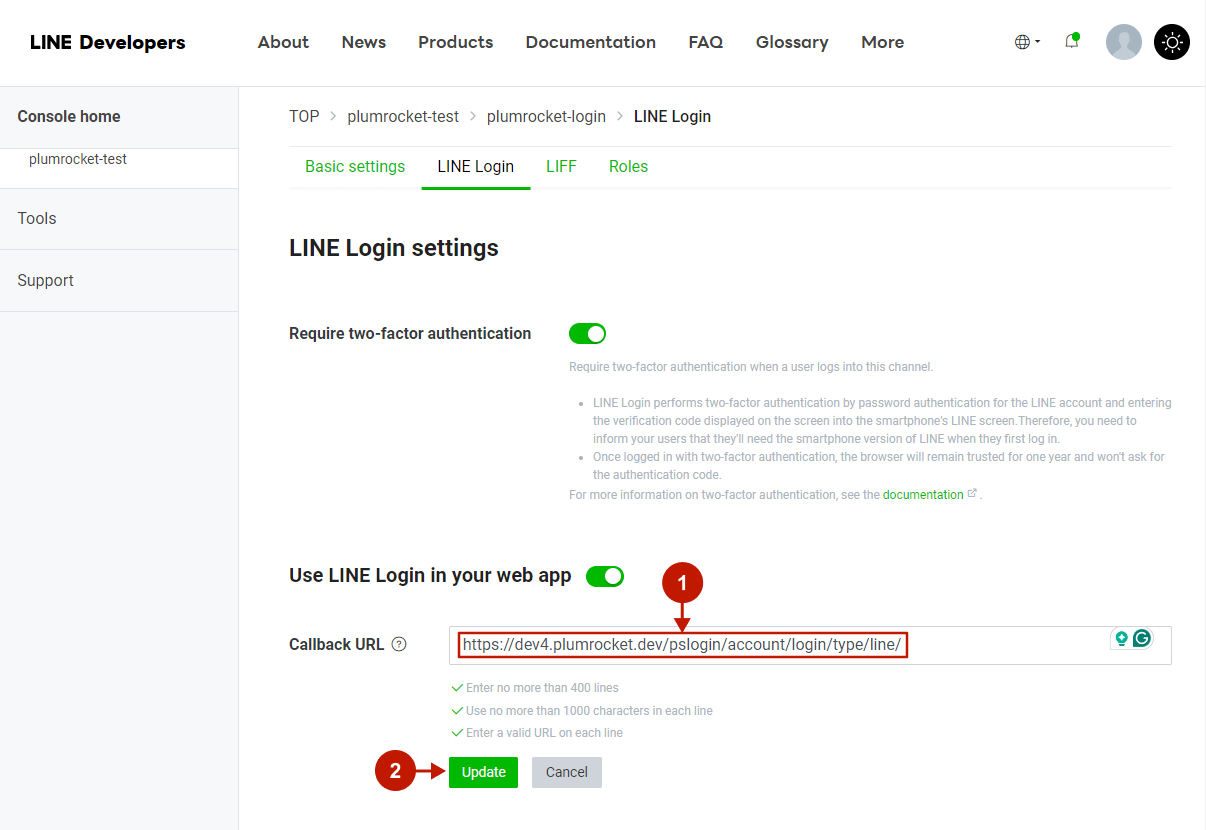The image size is (1206, 830).
Task: Open the notifications bell icon
Action: (1072, 41)
